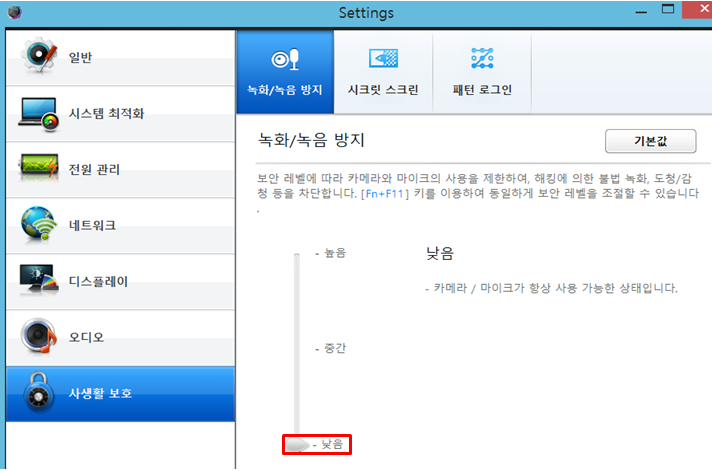Set security level to 높음

335,253
